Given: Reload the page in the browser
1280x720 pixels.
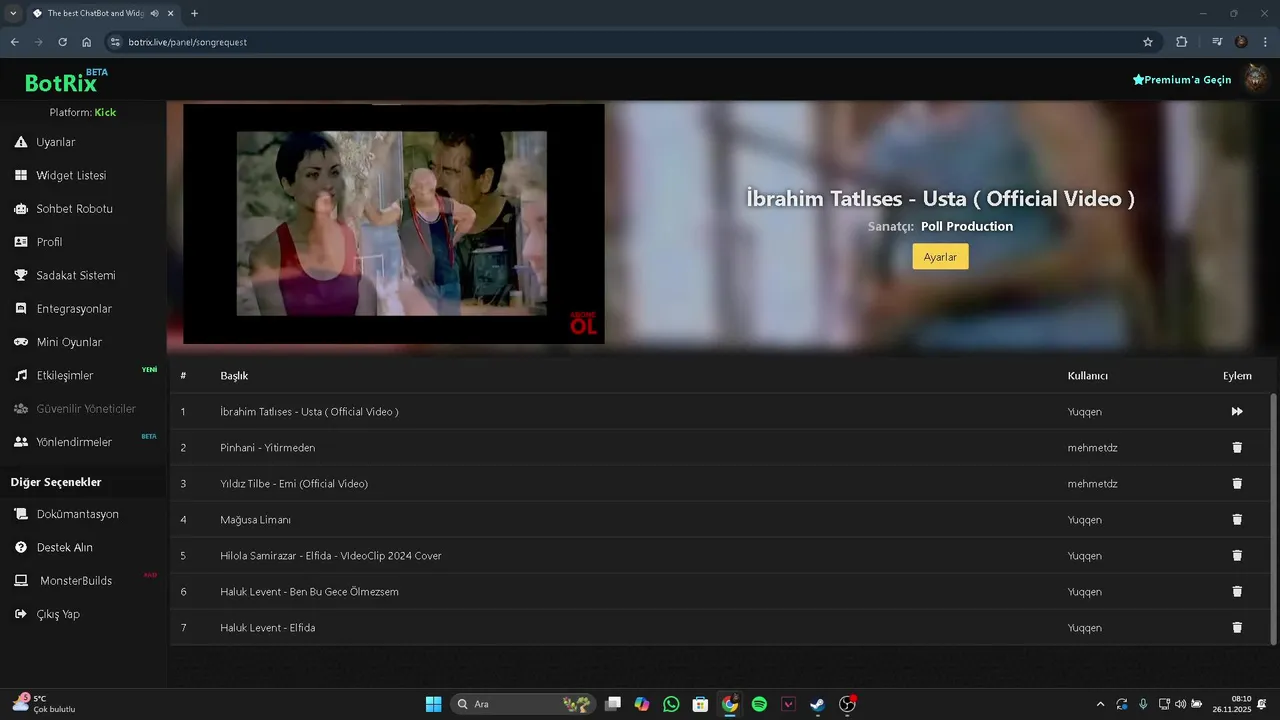Looking at the screenshot, I should pyautogui.click(x=62, y=42).
